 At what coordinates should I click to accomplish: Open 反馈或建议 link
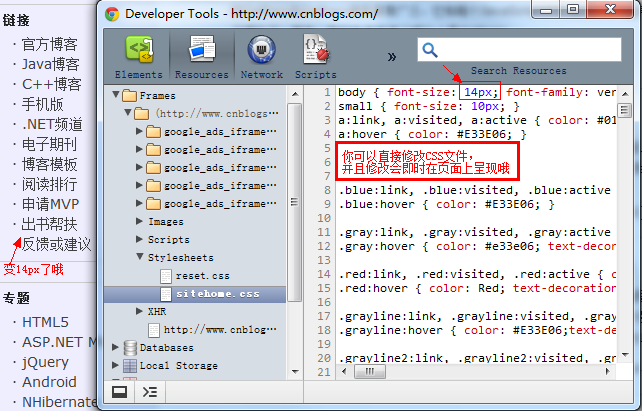(x=56, y=244)
